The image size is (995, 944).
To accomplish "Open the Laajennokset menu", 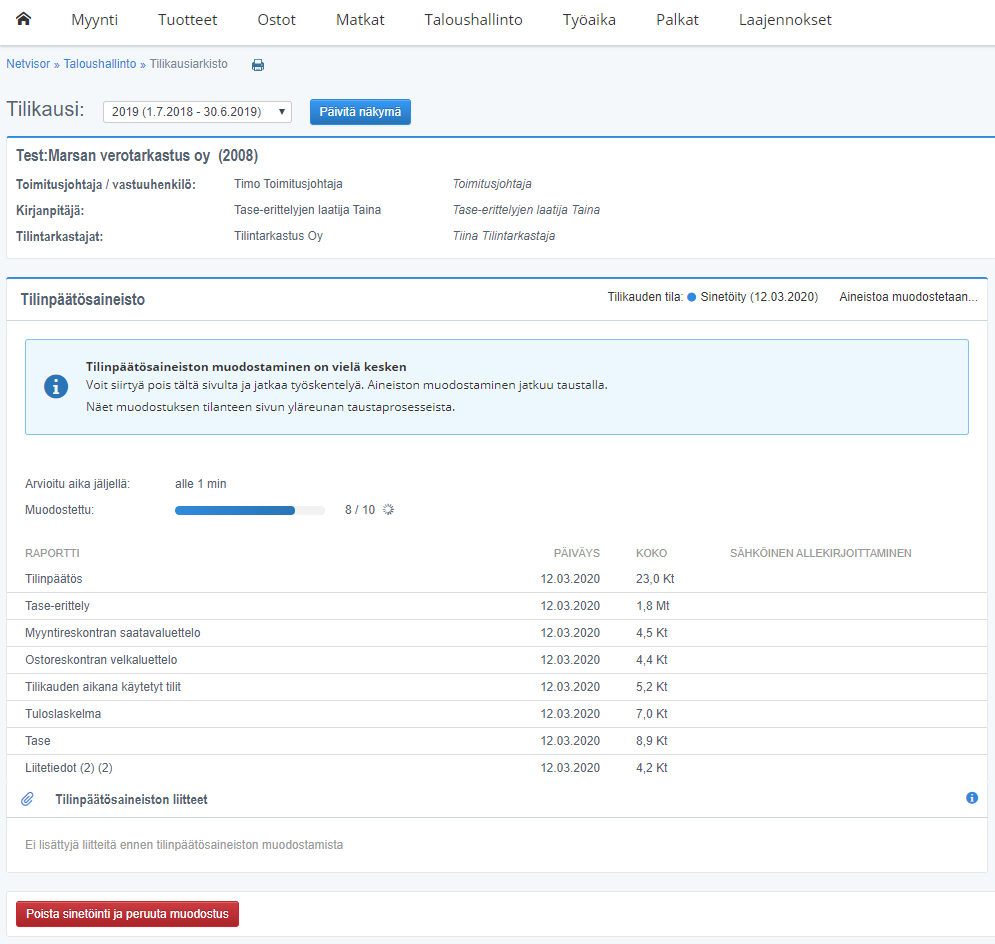I will coord(785,20).
